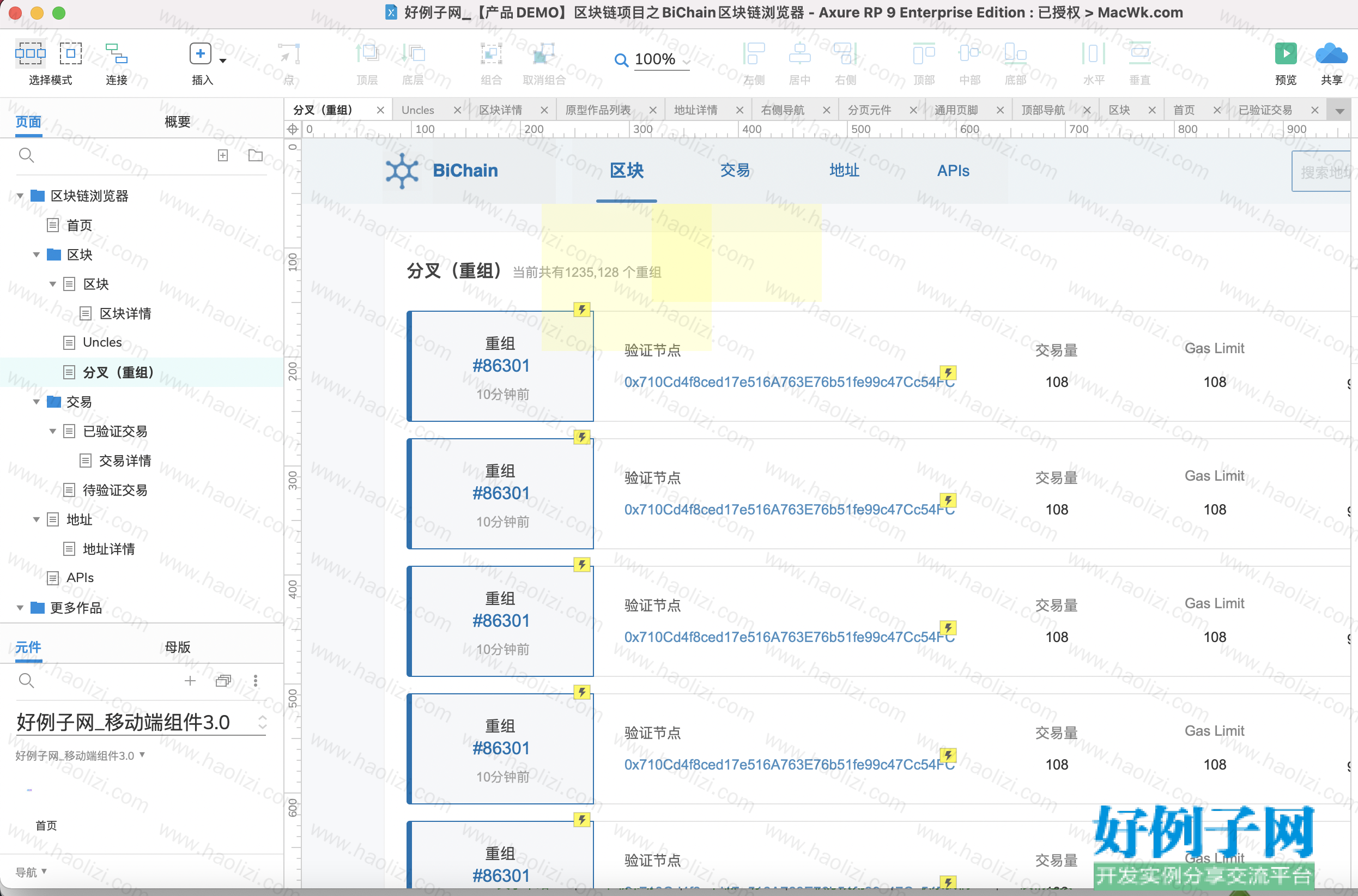Click the BiChain logo text
The image size is (1358, 896).
(465, 170)
